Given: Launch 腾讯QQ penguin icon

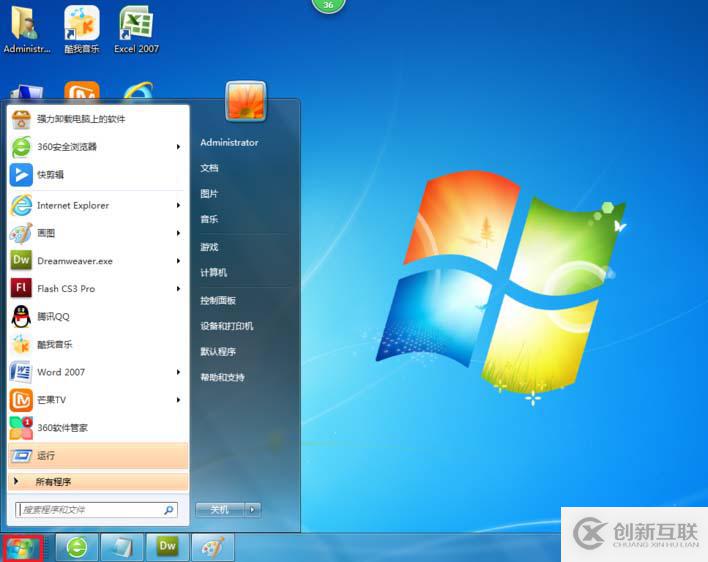Looking at the screenshot, I should [21, 316].
